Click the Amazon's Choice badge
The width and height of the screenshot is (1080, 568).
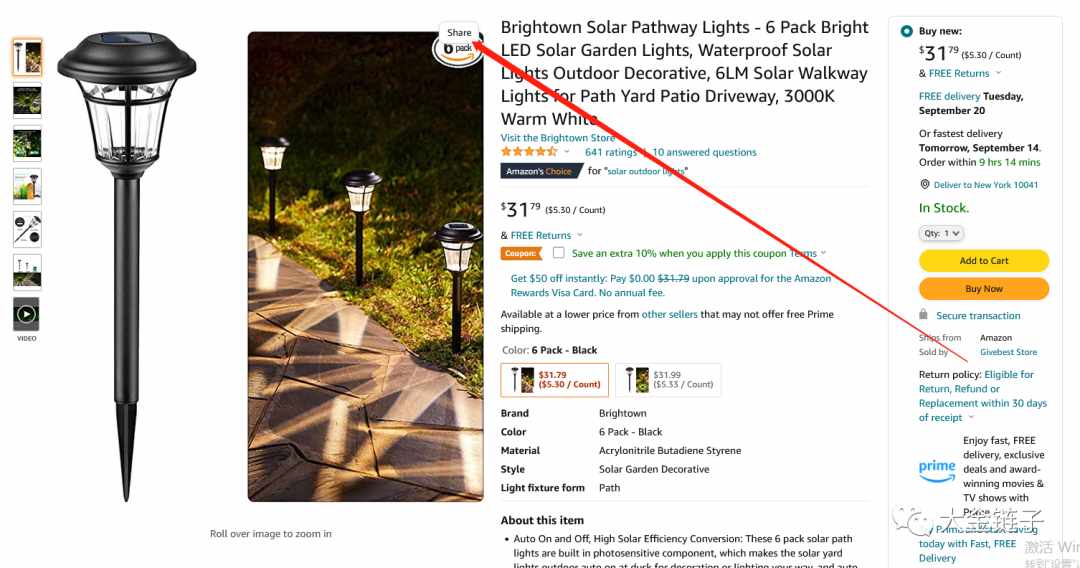click(x=541, y=171)
